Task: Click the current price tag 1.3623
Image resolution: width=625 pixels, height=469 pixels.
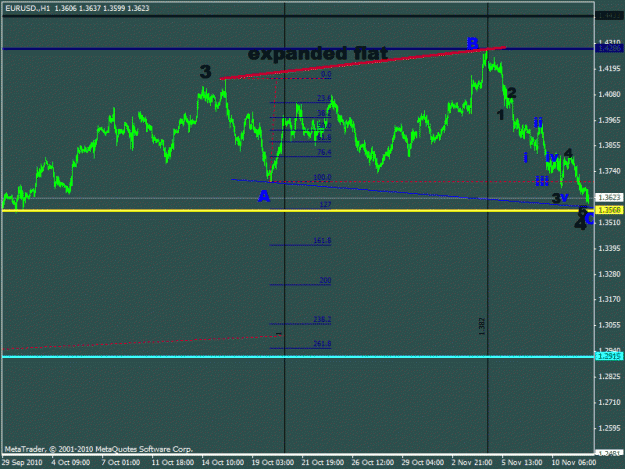Action: pos(609,197)
